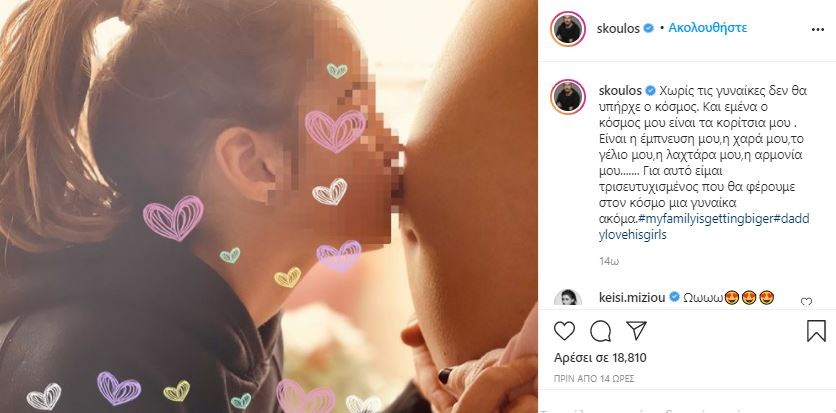View the 18,810 likes list
Screen dimensions: 836x413
(600, 358)
